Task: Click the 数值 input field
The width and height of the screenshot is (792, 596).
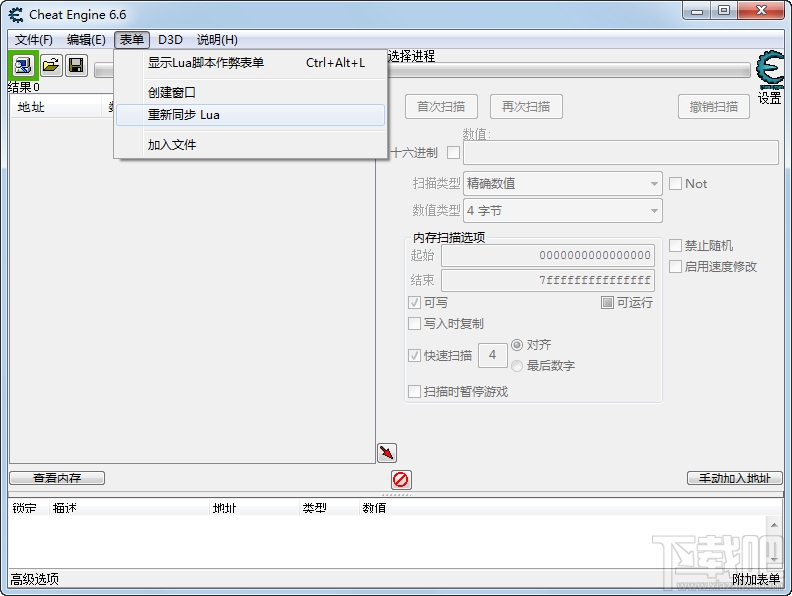Action: [x=621, y=153]
